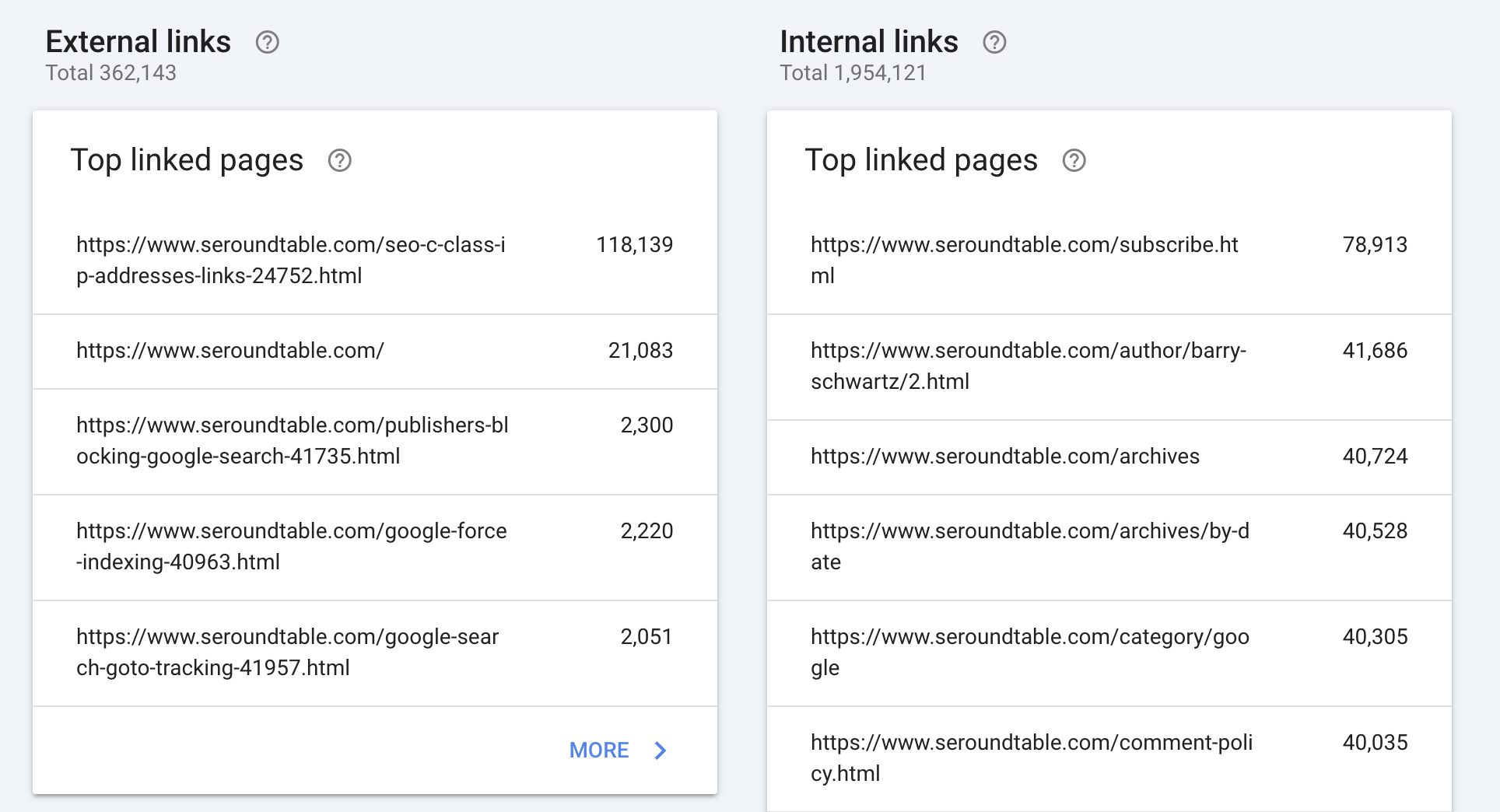Image resolution: width=1500 pixels, height=812 pixels.
Task: Click External card's Top linked pages title
Action: click(x=187, y=161)
